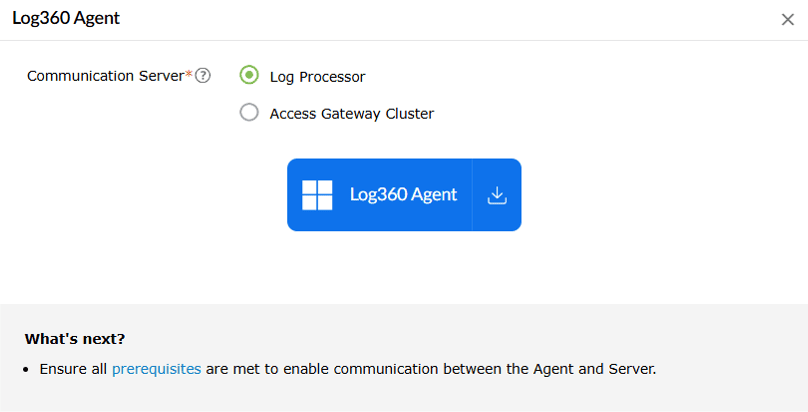
Task: Click the Communication Server field label
Action: 105,76
